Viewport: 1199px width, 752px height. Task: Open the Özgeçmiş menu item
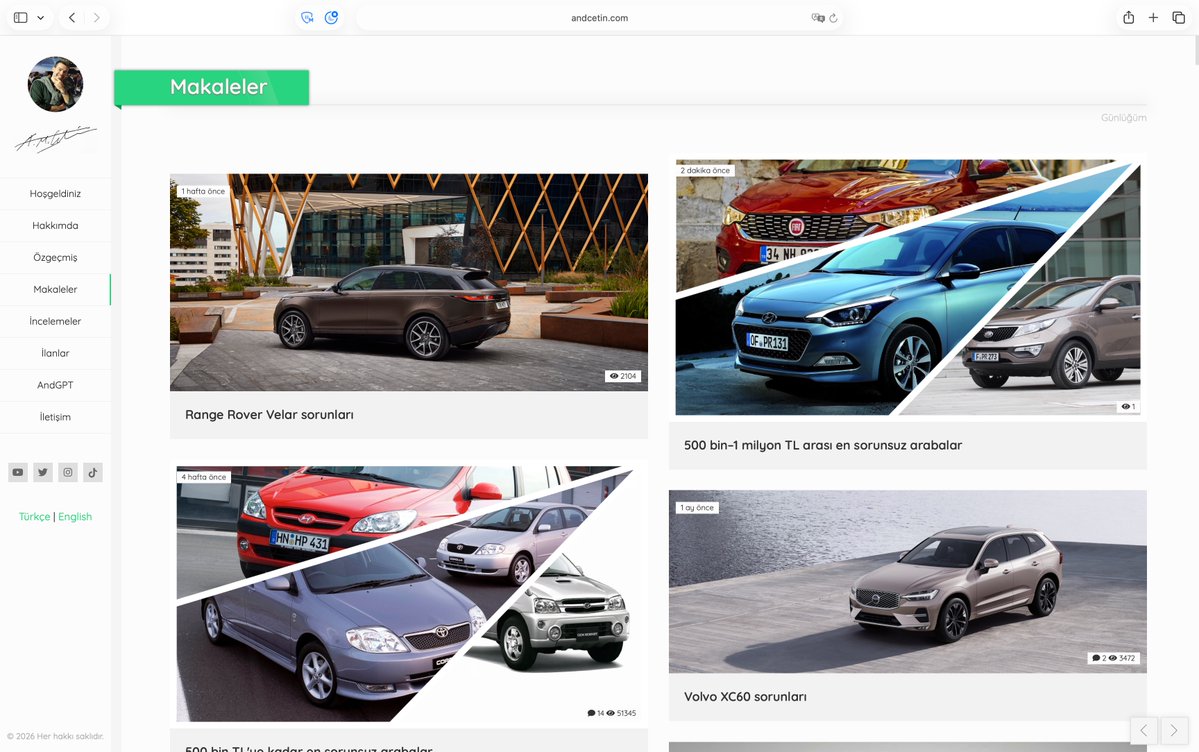click(x=55, y=258)
